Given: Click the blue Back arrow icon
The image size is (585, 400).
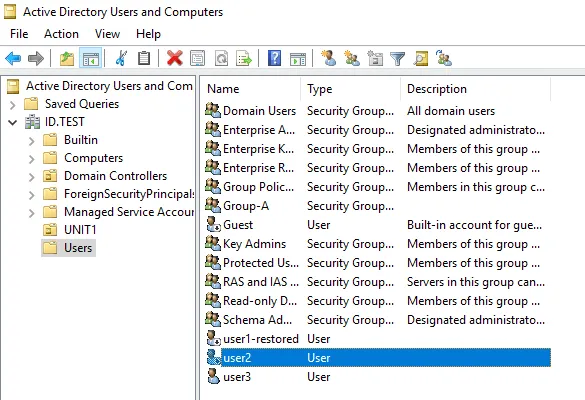Looking at the screenshot, I should [x=13, y=58].
